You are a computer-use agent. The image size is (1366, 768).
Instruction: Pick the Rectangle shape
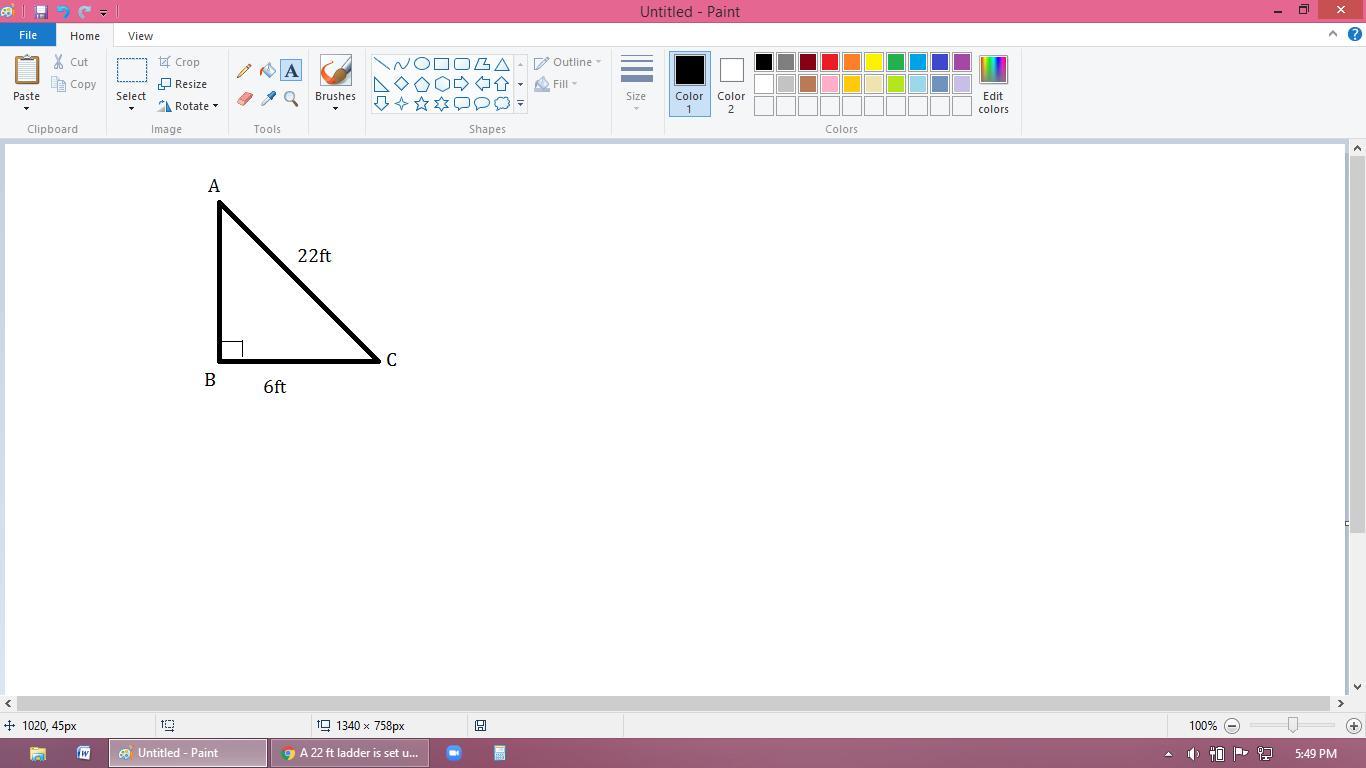tap(441, 64)
